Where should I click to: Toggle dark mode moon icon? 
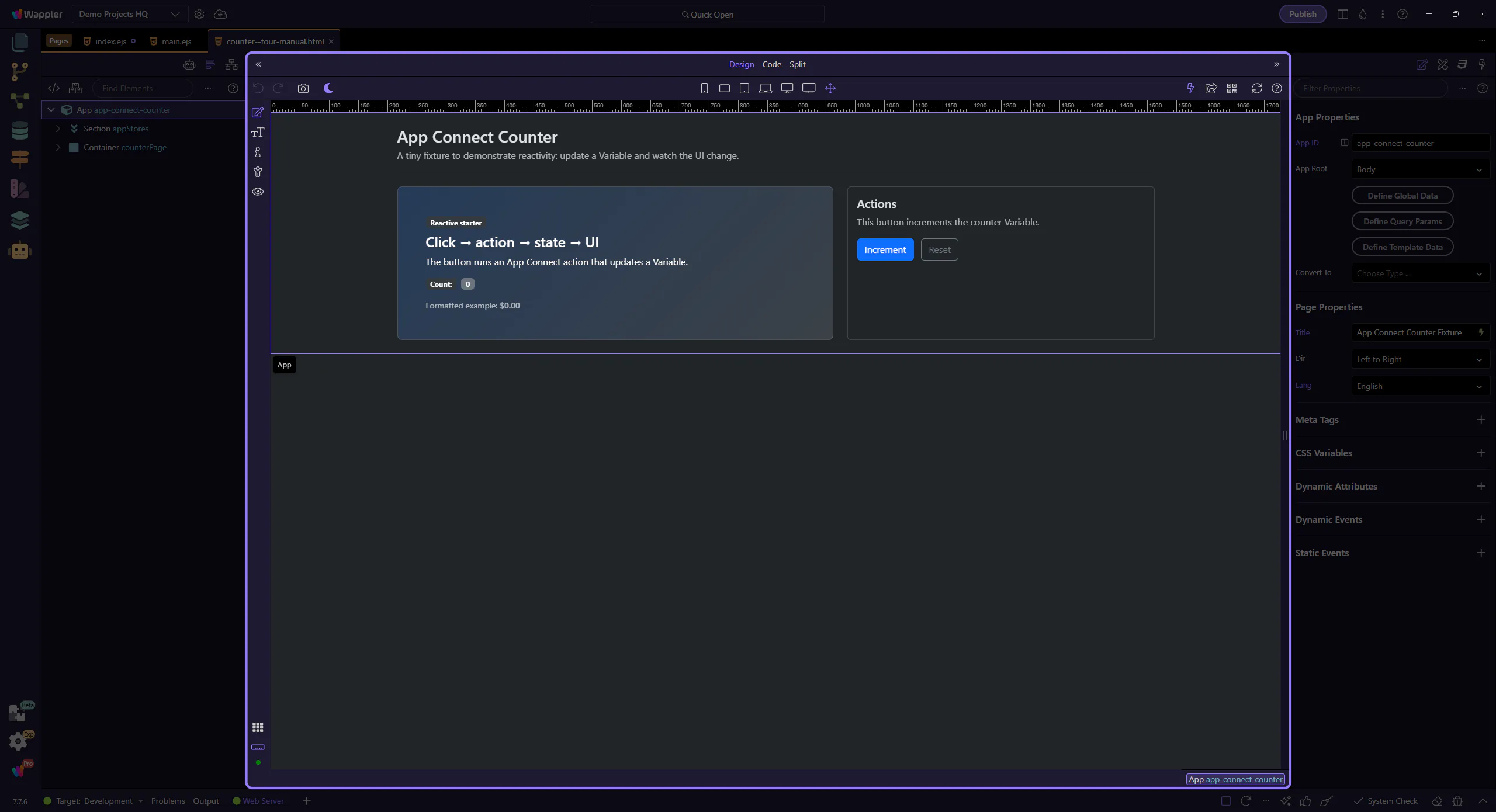[328, 88]
